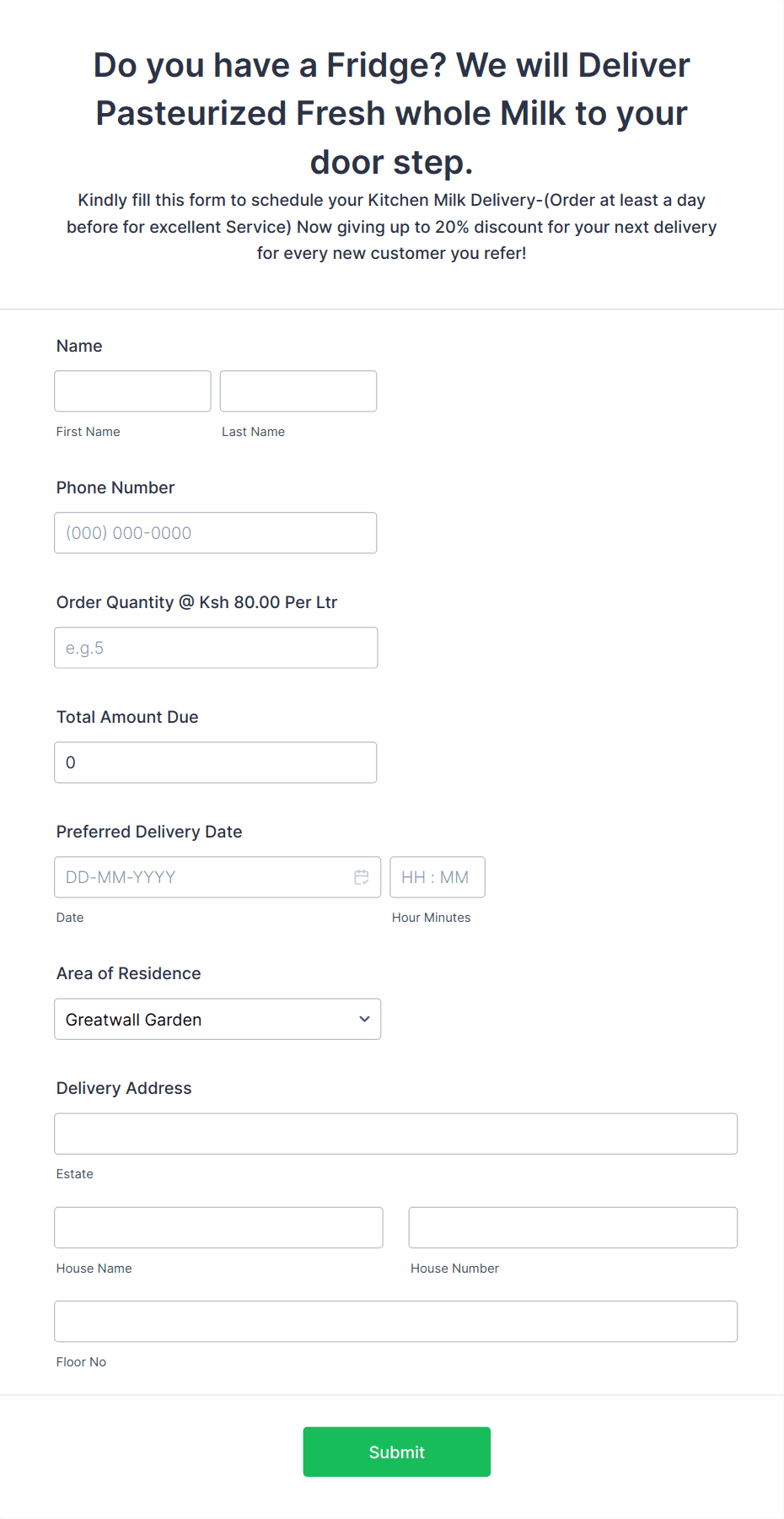Screen dimensions: 784x1519
Task: Click the Total Amount Due field showing 0
Action: [215, 762]
